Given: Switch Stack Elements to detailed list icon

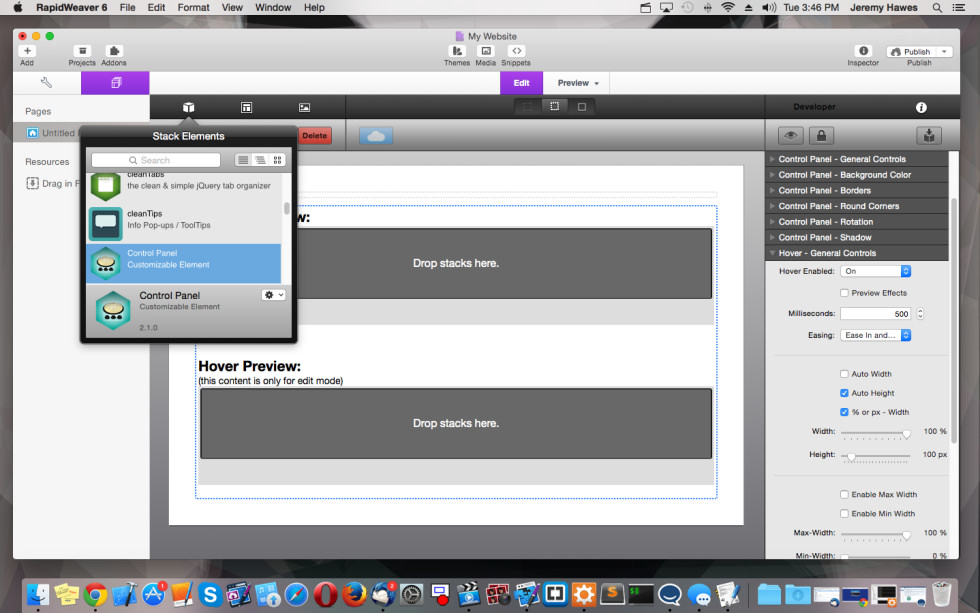Looking at the screenshot, I should pyautogui.click(x=260, y=160).
